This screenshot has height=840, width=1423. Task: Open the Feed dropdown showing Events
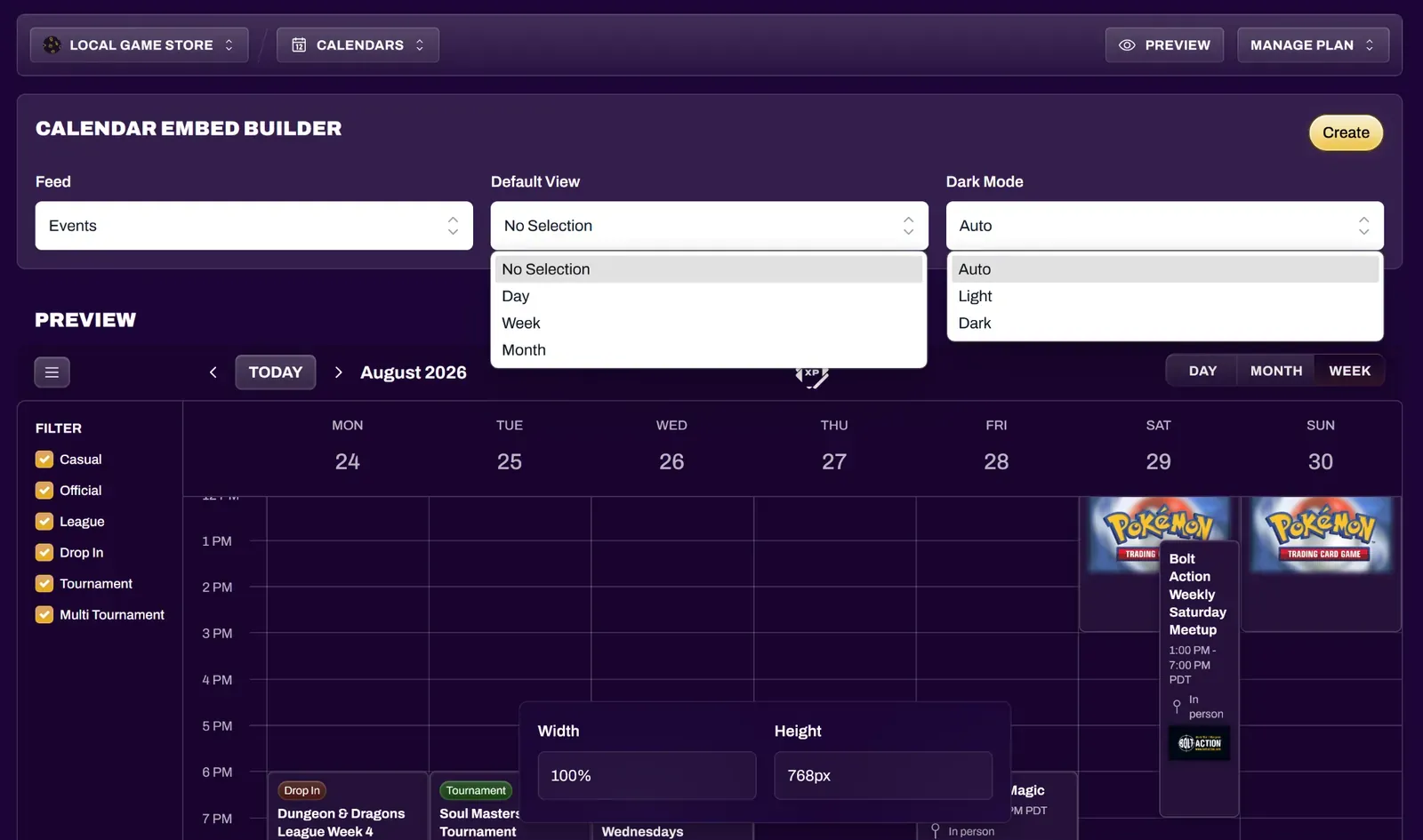(x=254, y=226)
